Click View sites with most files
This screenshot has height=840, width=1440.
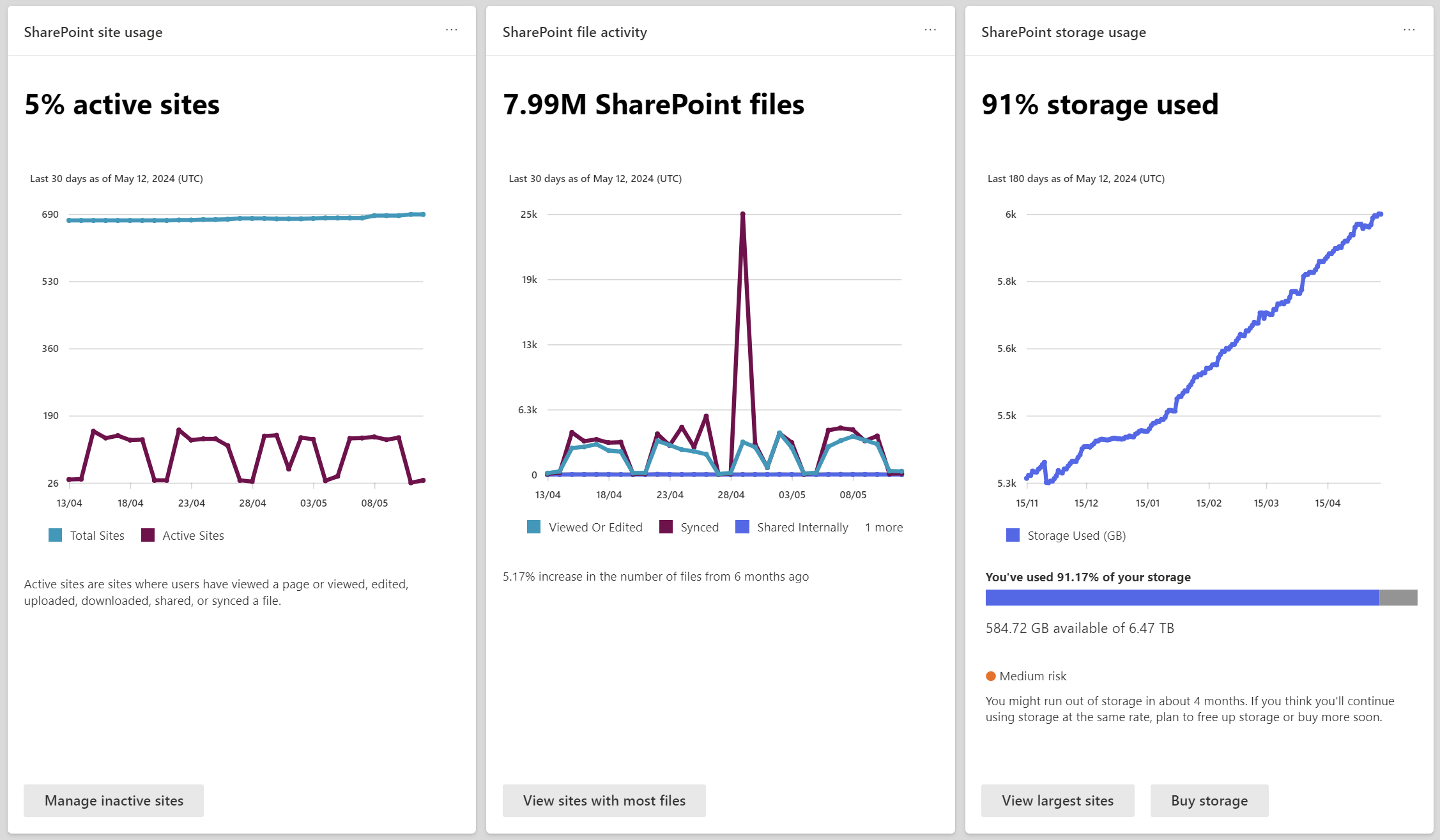tap(604, 800)
